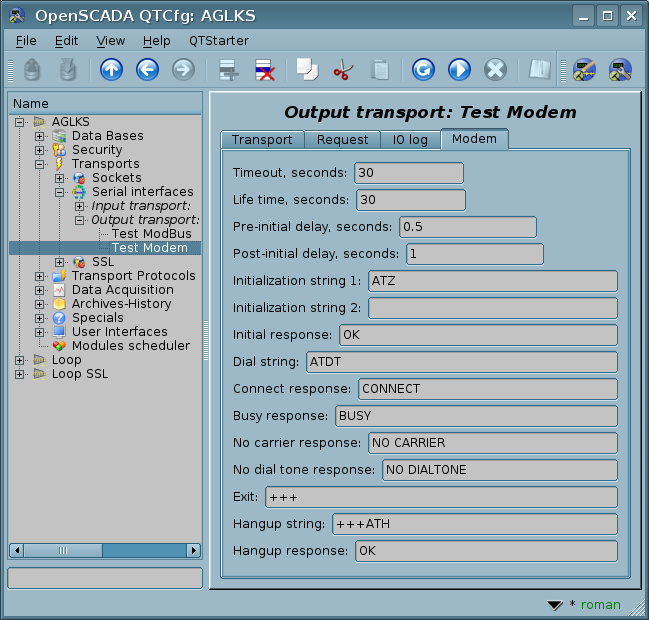Open the Edit menu
This screenshot has width=649, height=620.
pyautogui.click(x=66, y=41)
